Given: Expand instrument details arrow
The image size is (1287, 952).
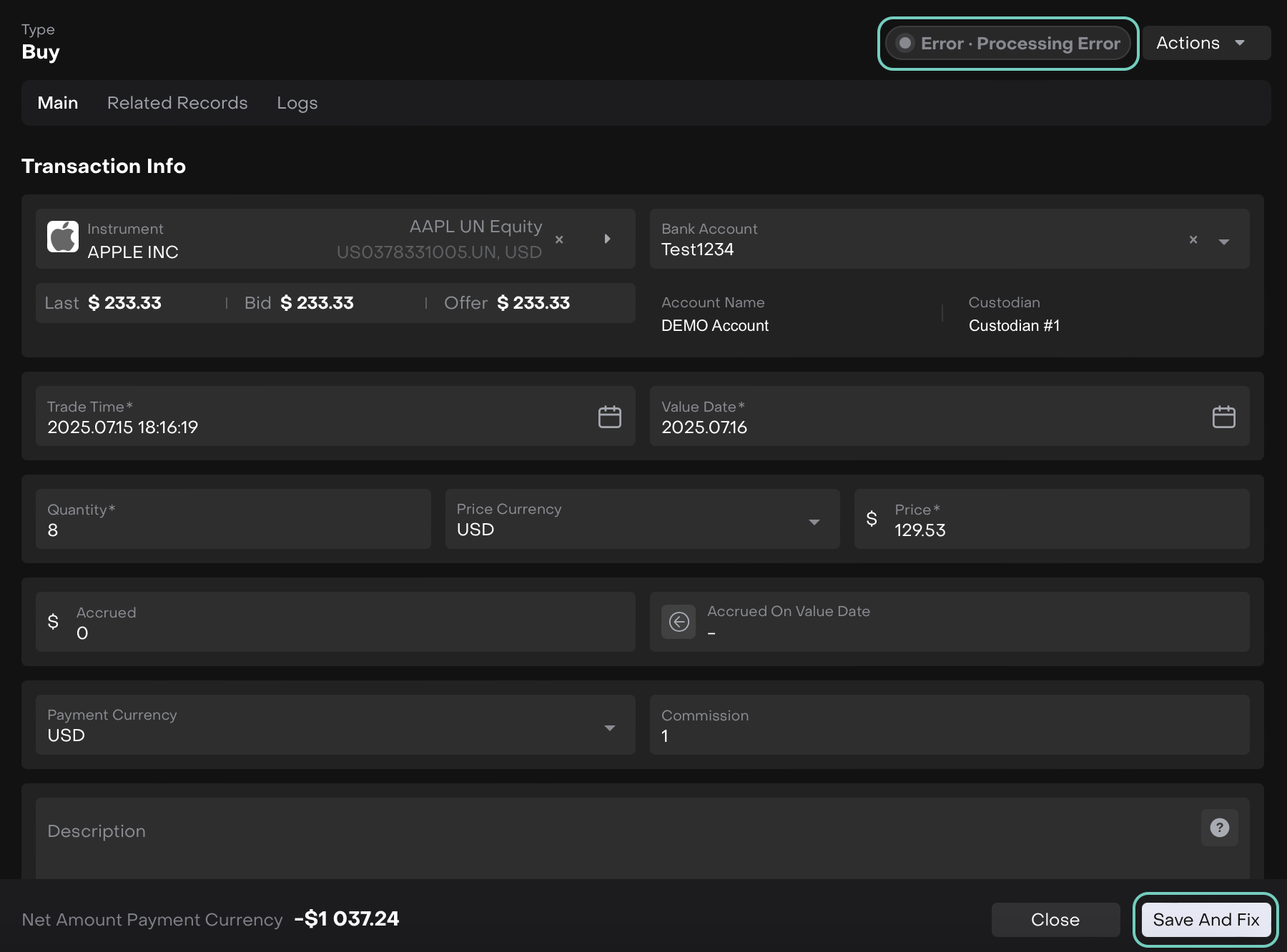Looking at the screenshot, I should click(607, 239).
